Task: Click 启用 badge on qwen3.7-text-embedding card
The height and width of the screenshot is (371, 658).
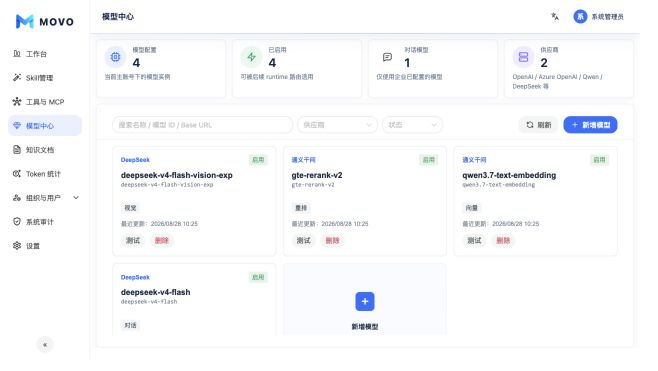Action: click(x=599, y=160)
